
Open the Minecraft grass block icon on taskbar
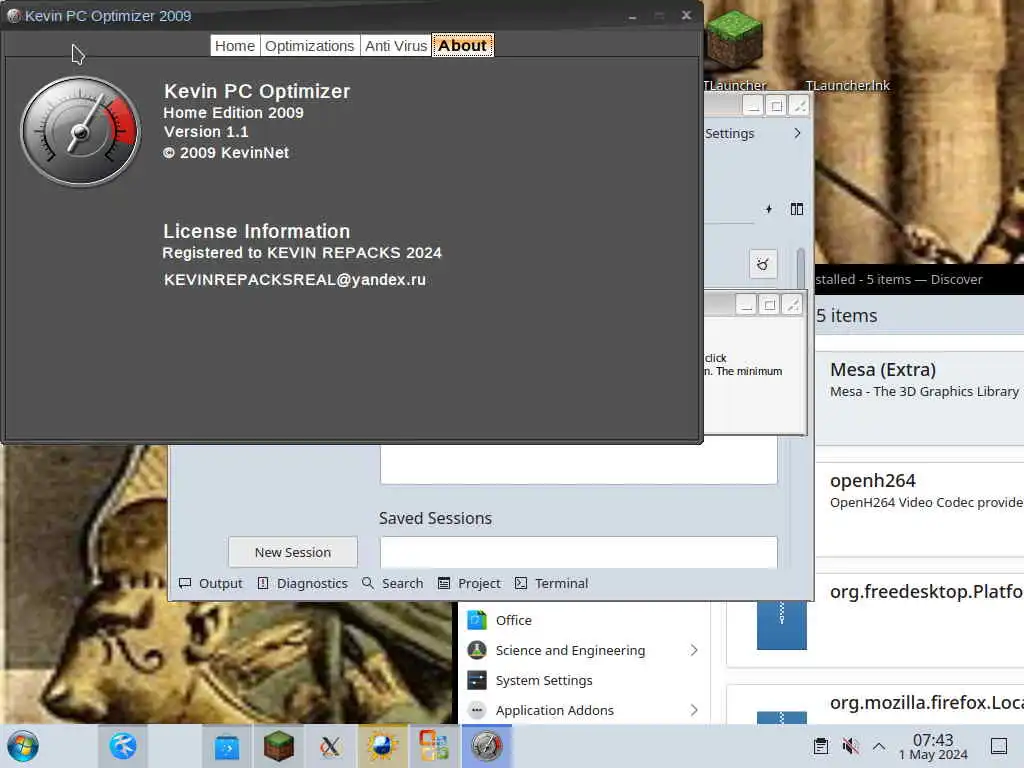coord(279,746)
